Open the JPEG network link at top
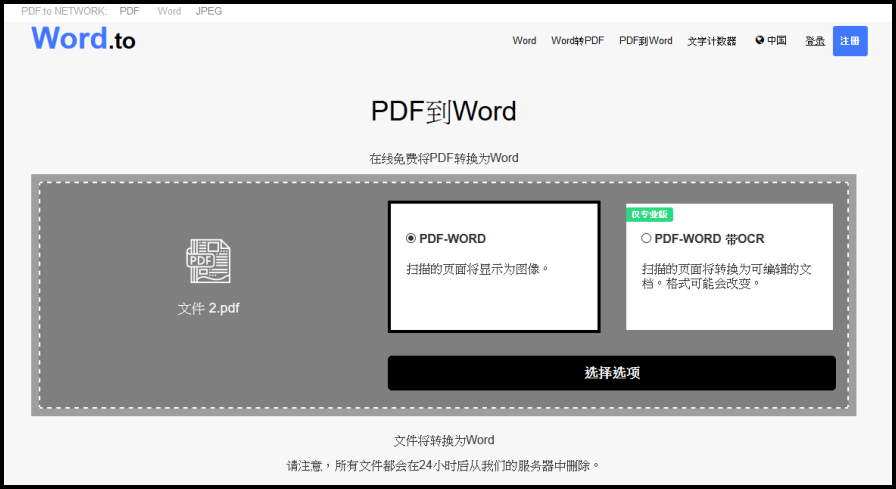The height and width of the screenshot is (489, 896). click(x=209, y=11)
